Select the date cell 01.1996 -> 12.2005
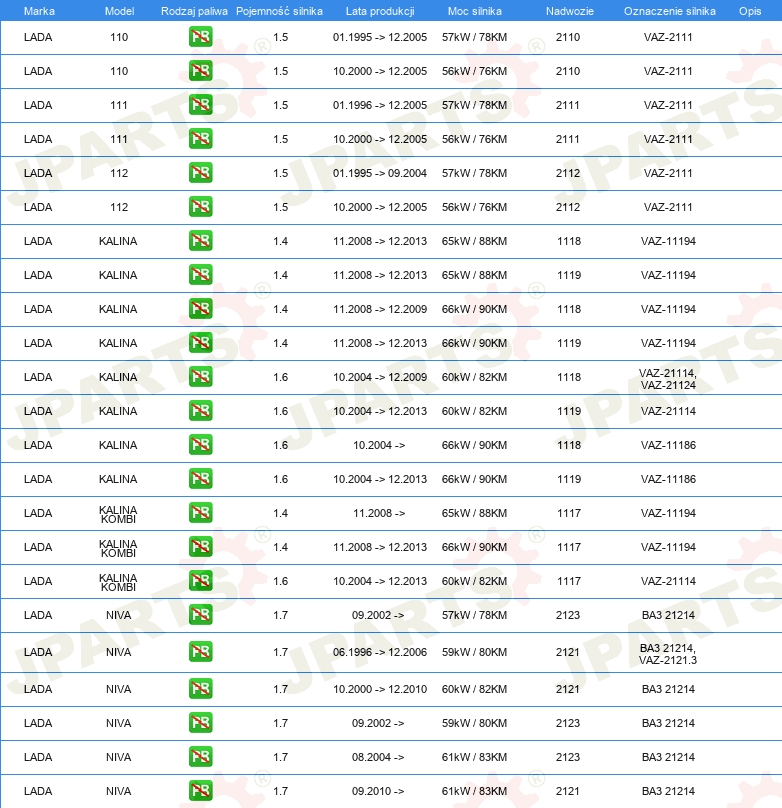This screenshot has height=808, width=782. (x=380, y=105)
